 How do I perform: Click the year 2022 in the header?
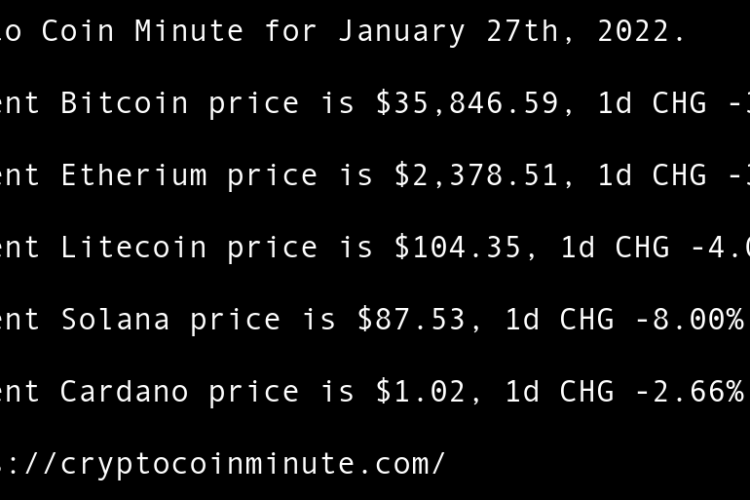point(640,31)
